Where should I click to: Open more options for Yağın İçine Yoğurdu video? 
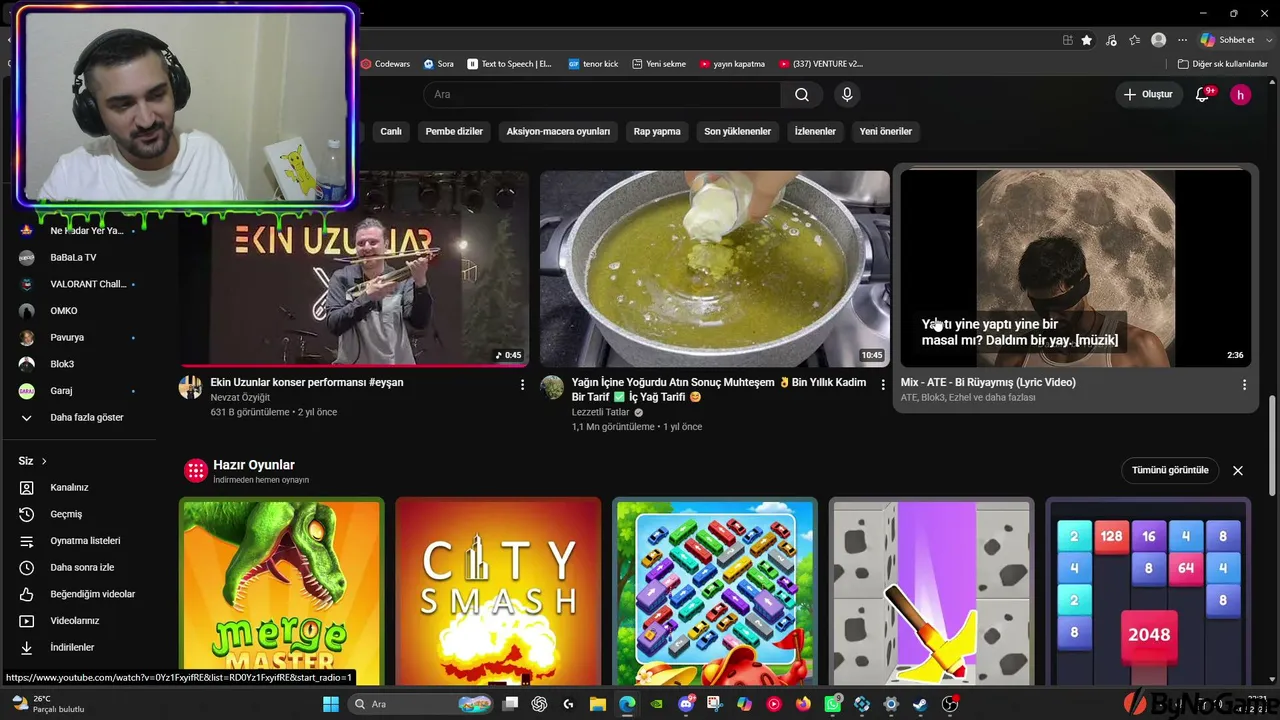pyautogui.click(x=883, y=384)
